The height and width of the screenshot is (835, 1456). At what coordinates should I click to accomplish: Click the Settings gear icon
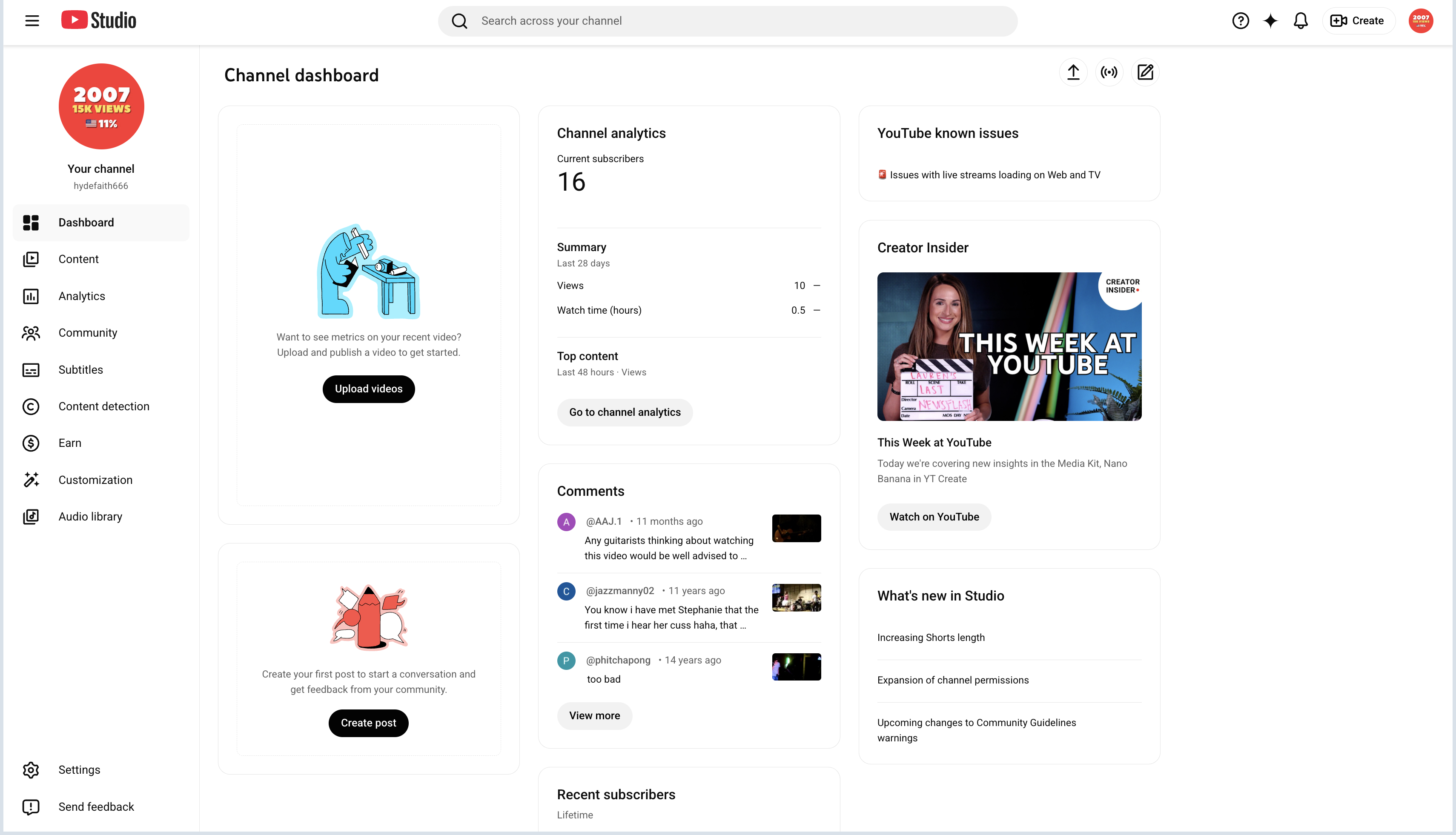(x=31, y=769)
